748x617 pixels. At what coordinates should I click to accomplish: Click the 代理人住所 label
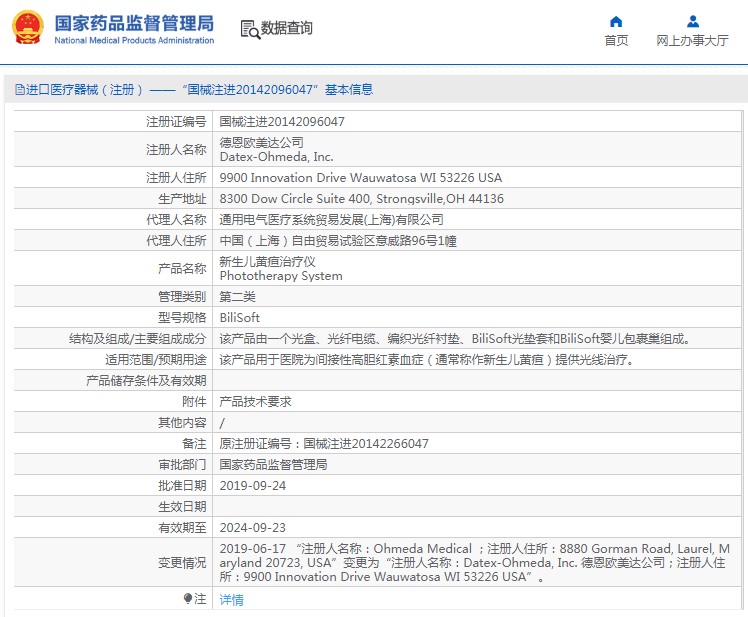click(176, 241)
